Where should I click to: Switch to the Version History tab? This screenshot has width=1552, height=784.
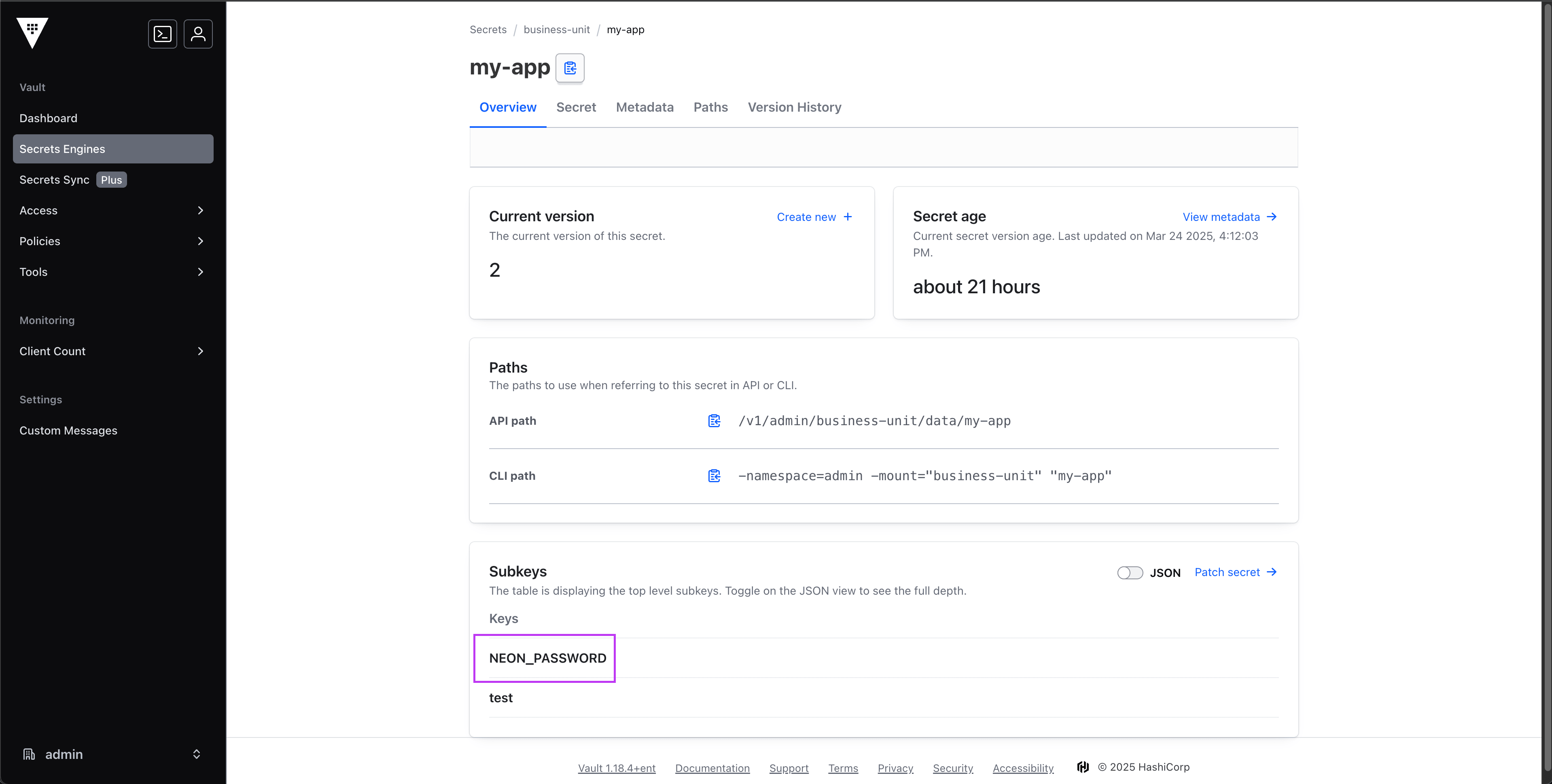pyautogui.click(x=794, y=107)
